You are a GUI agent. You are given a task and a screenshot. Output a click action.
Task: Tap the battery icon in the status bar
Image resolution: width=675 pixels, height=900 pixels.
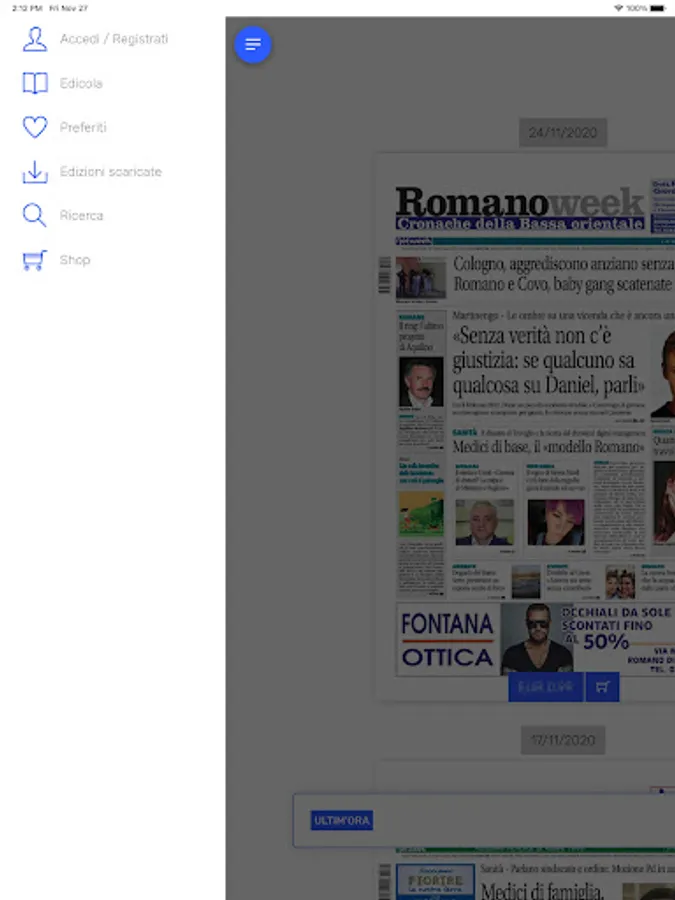pos(658,8)
